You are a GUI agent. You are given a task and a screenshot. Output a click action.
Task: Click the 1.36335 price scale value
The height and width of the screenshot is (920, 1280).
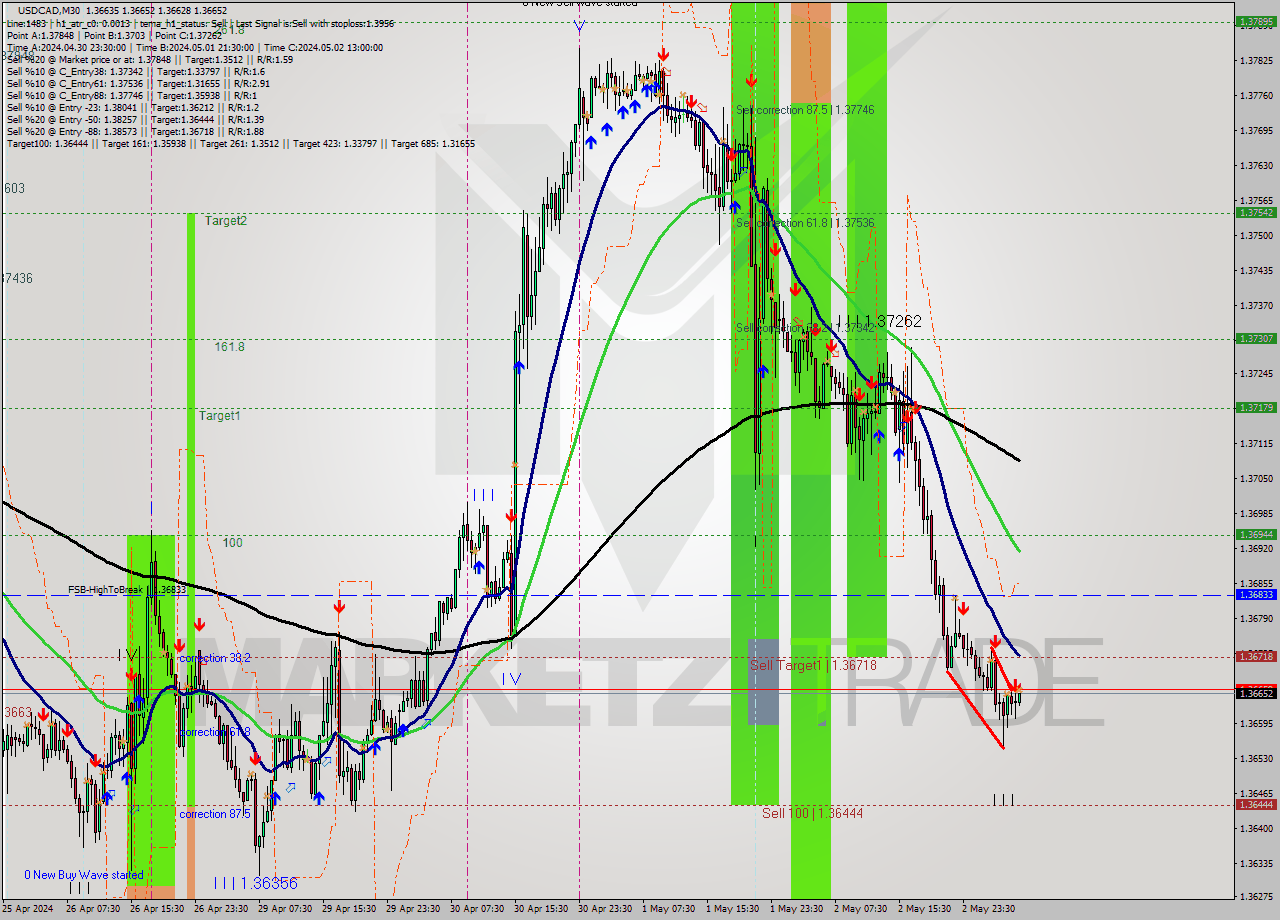coord(1256,864)
